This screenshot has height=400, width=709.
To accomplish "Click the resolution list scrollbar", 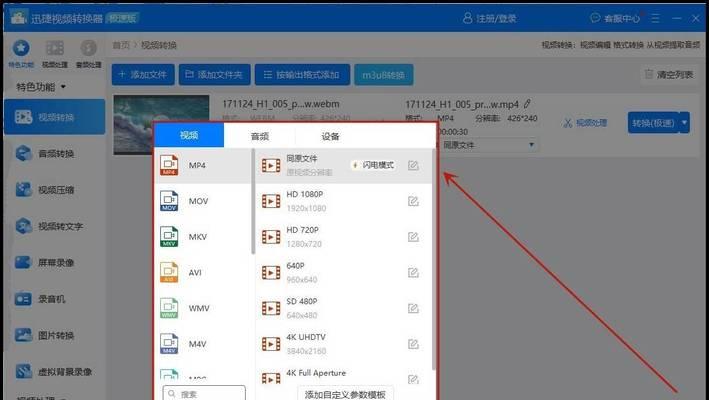I will (434, 260).
